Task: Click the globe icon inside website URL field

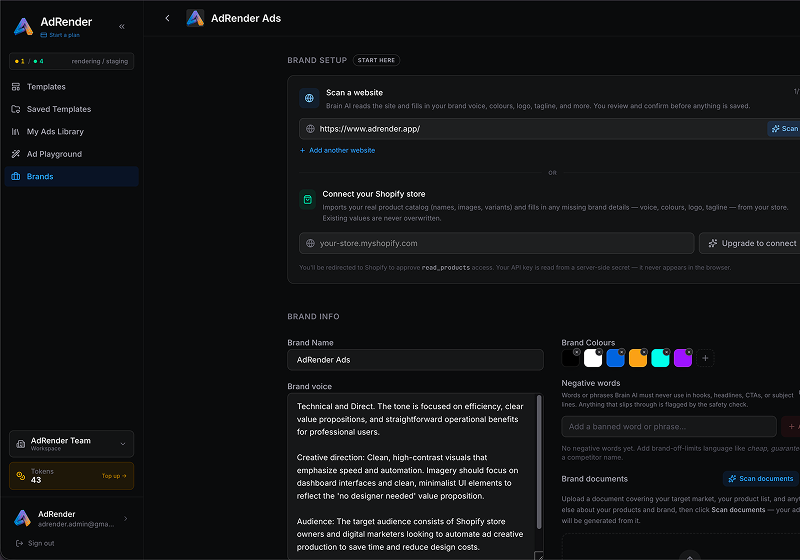Action: [310, 129]
